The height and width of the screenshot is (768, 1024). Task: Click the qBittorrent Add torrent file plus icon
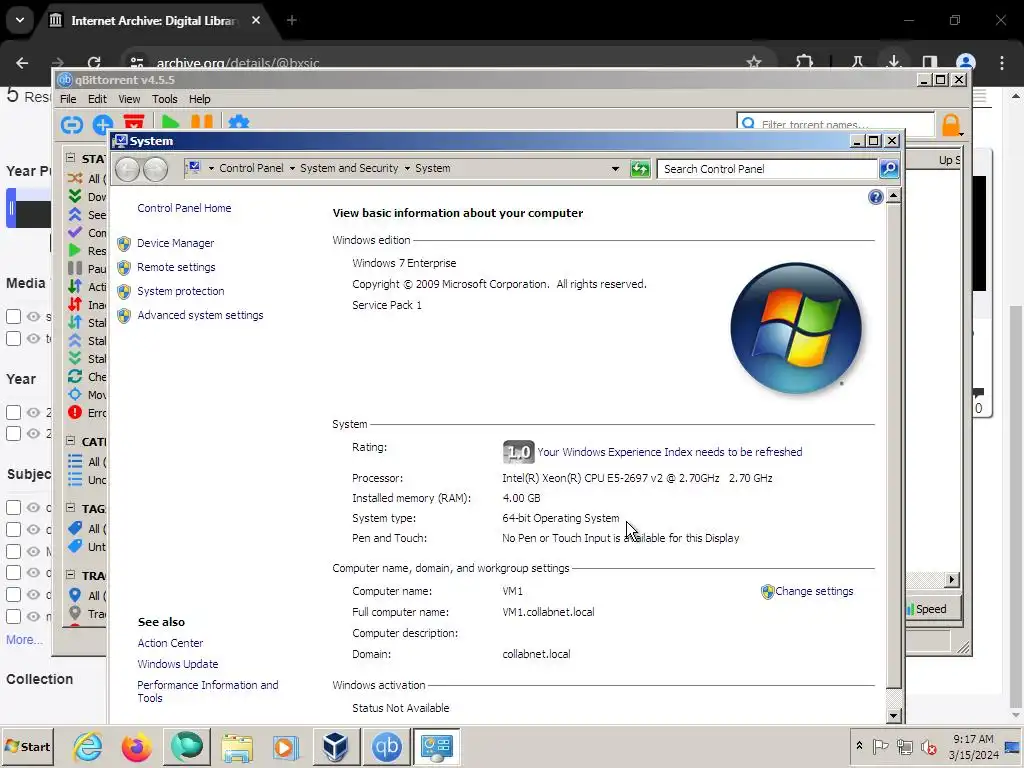[x=103, y=124]
